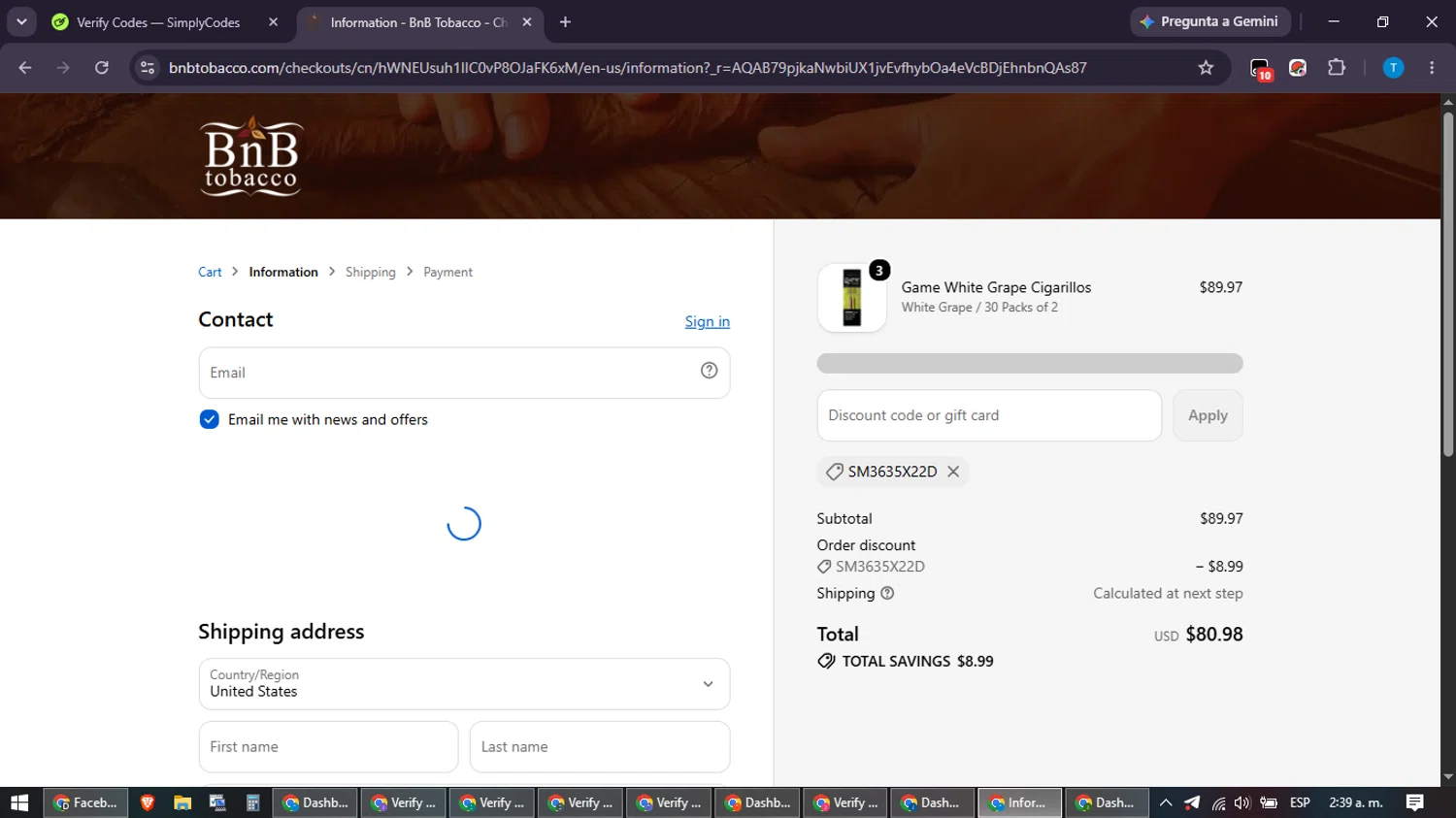The width and height of the screenshot is (1456, 818).
Task: Reload the checkout page
Action: point(102,68)
